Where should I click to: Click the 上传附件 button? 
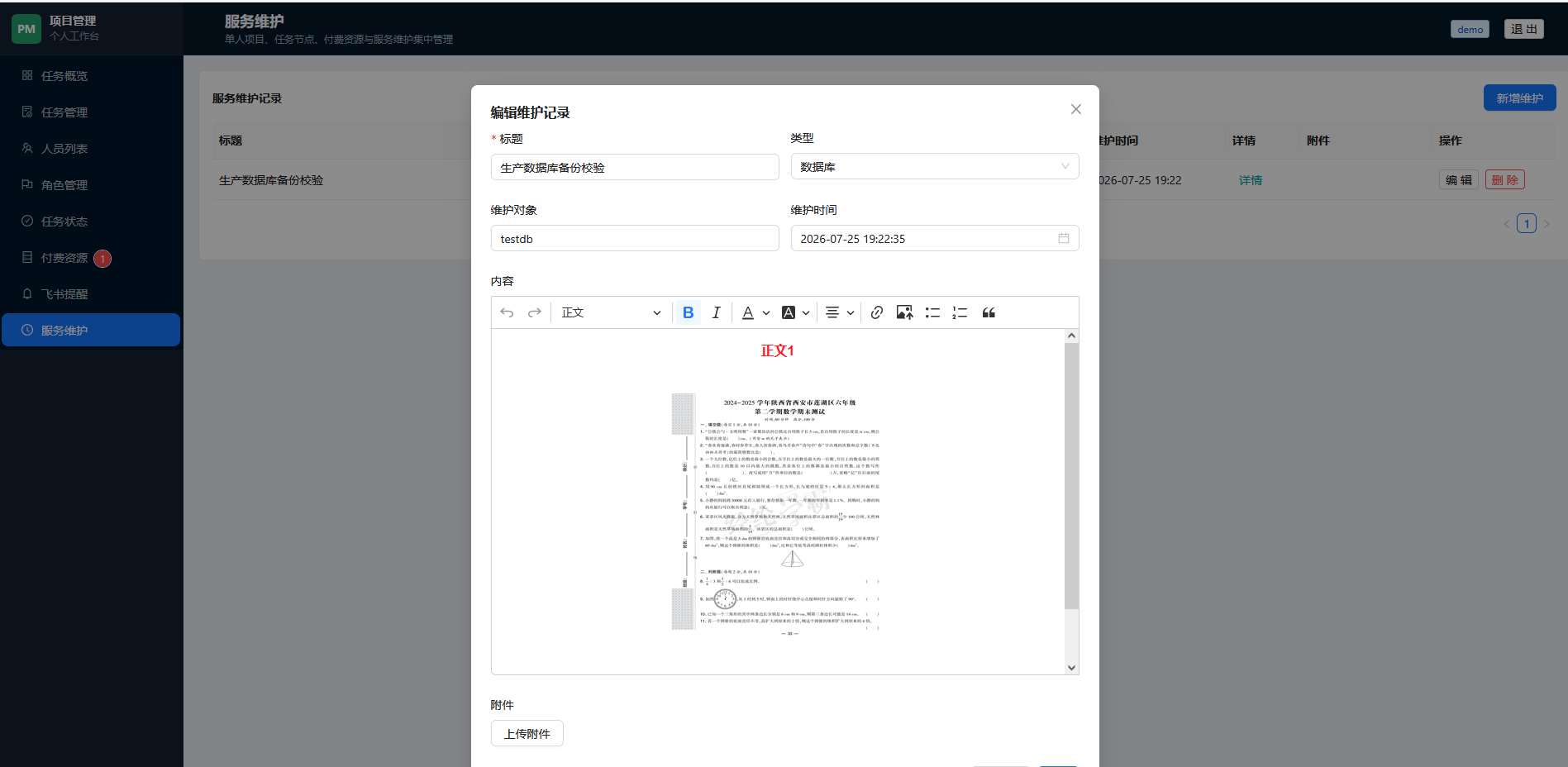tap(527, 733)
